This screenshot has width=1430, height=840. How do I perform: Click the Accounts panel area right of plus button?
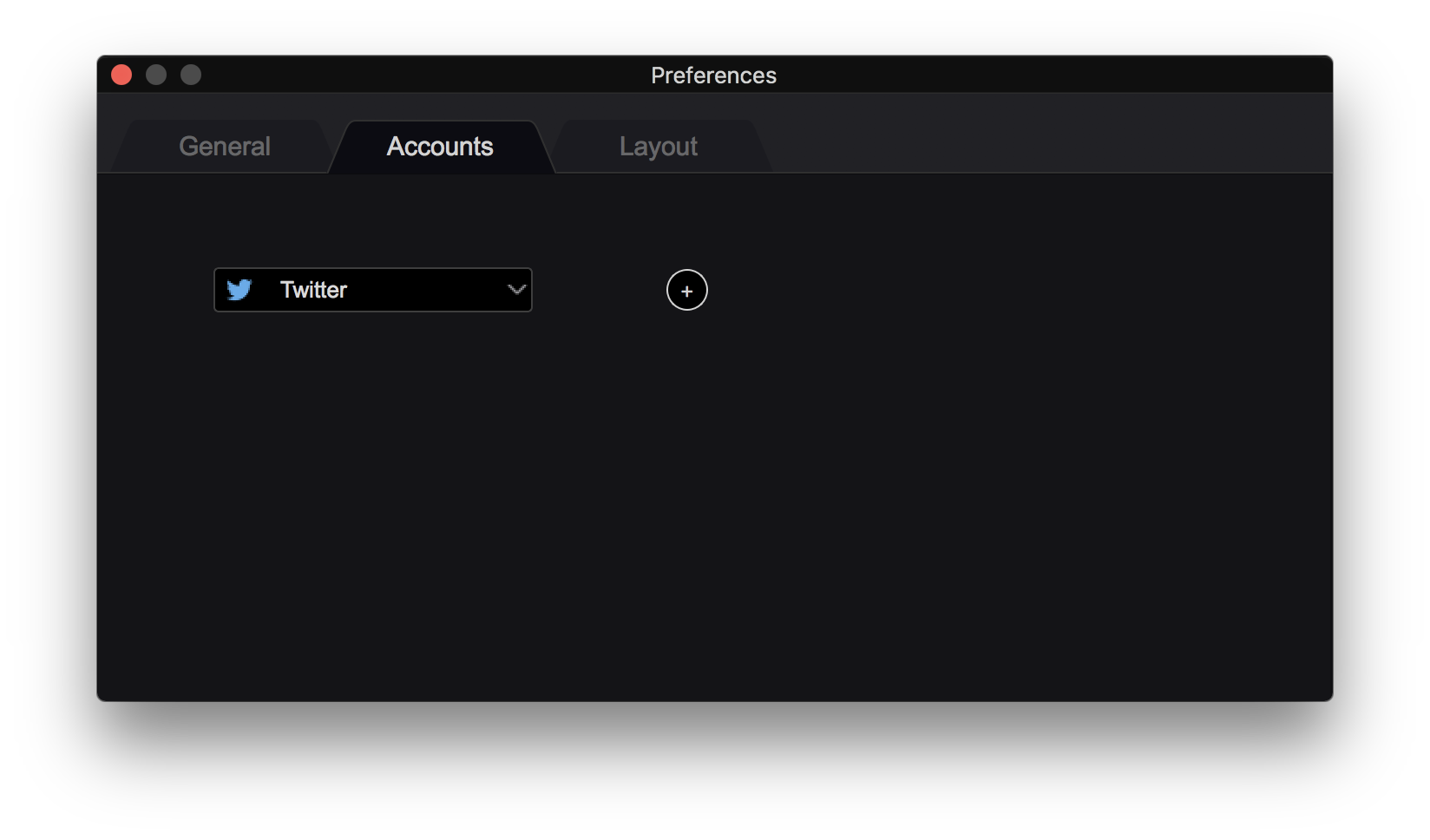click(x=998, y=291)
